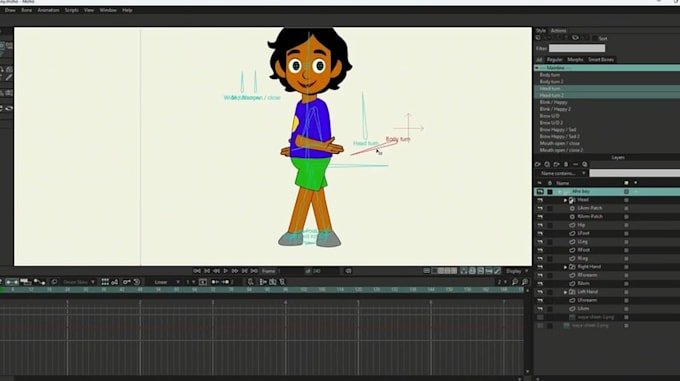This screenshot has height=381, width=680.
Task: Play the animation
Action: pos(226,271)
